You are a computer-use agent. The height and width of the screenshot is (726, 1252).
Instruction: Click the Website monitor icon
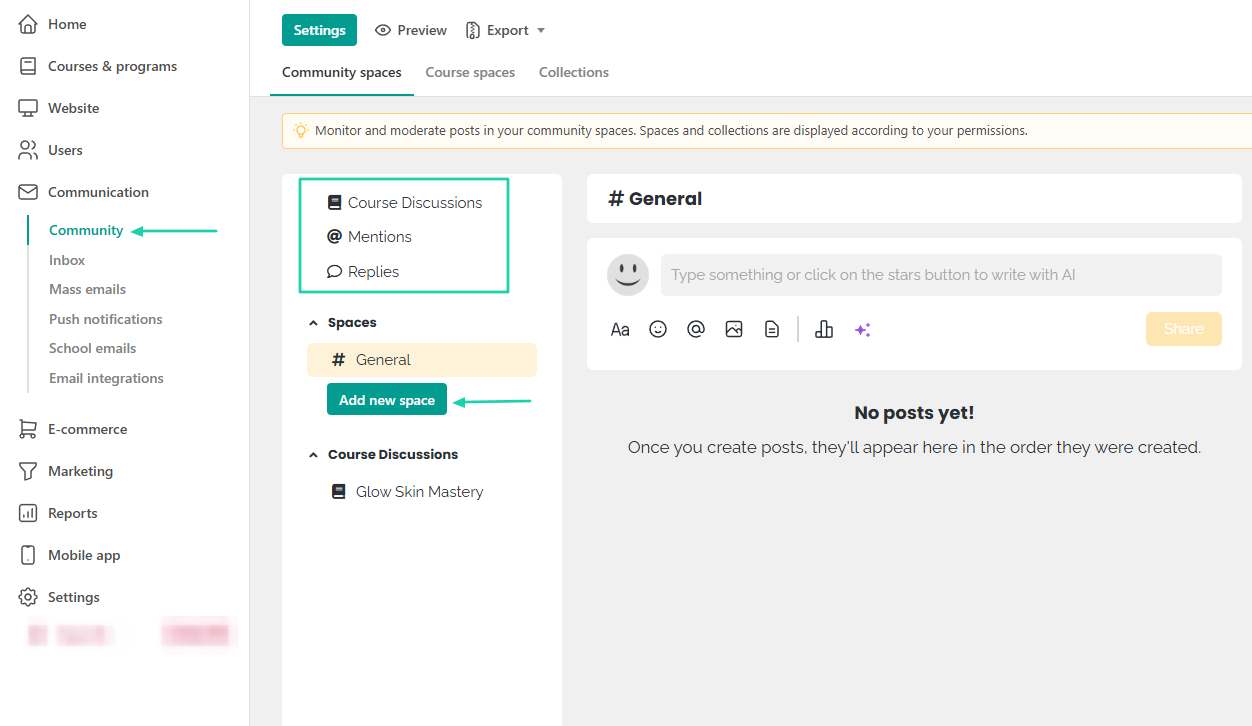[28, 108]
